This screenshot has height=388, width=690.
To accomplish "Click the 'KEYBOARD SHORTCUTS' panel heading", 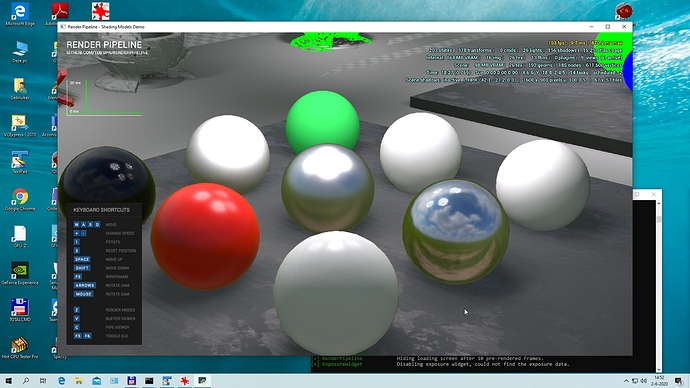I will pyautogui.click(x=101, y=210).
